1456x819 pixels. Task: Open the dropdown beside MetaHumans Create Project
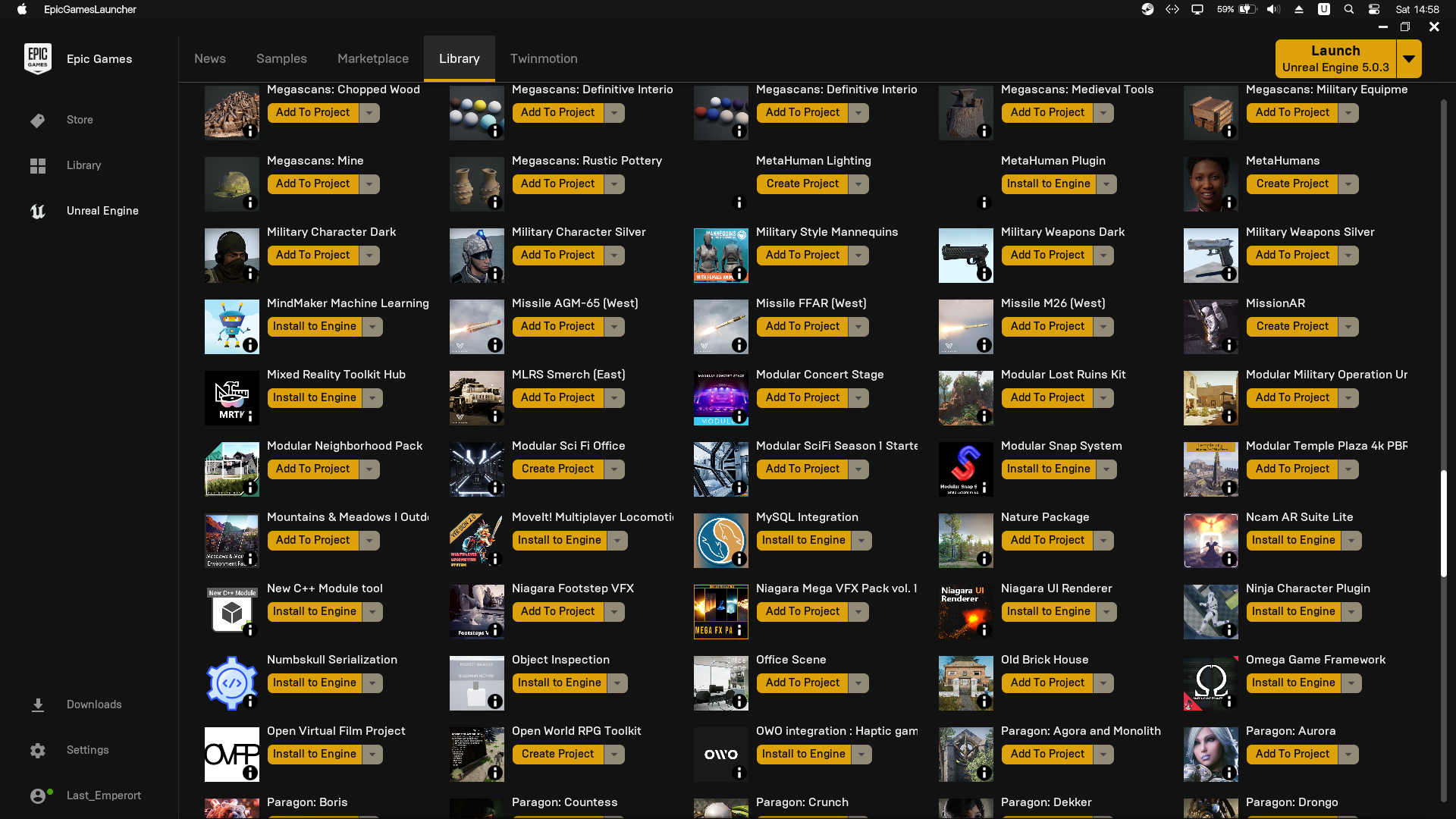tap(1348, 184)
